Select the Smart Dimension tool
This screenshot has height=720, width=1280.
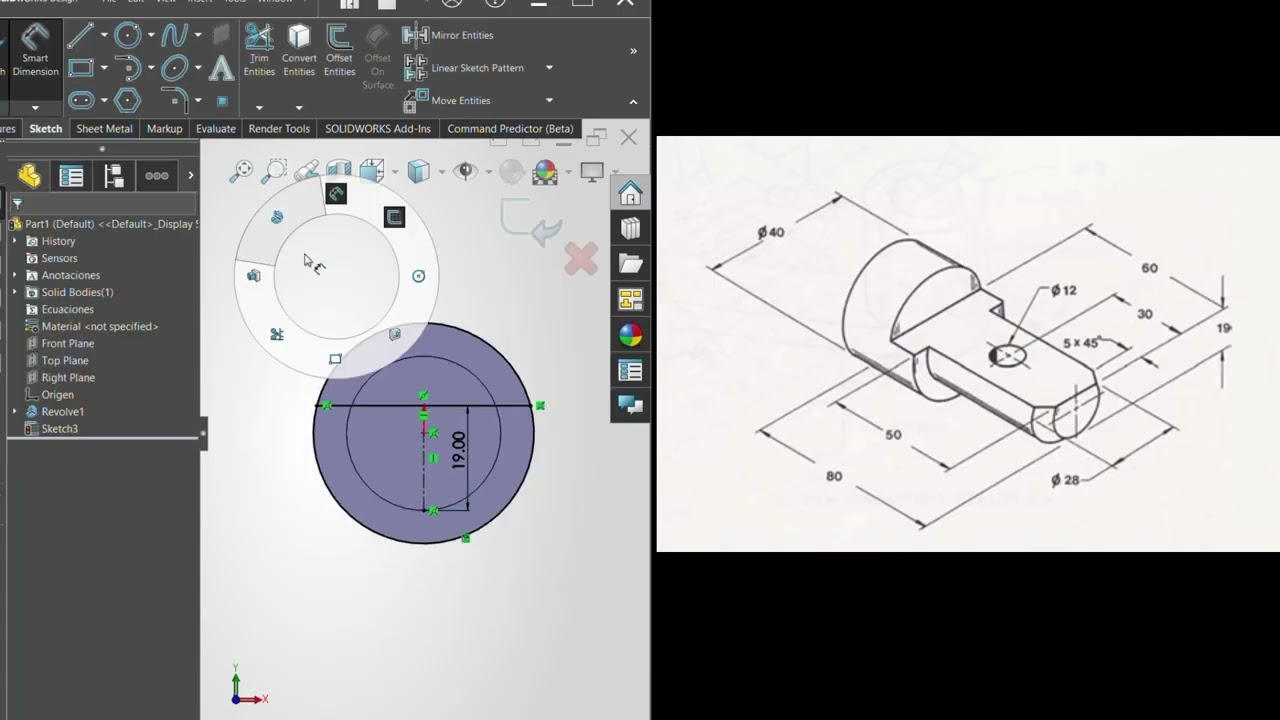coord(35,50)
